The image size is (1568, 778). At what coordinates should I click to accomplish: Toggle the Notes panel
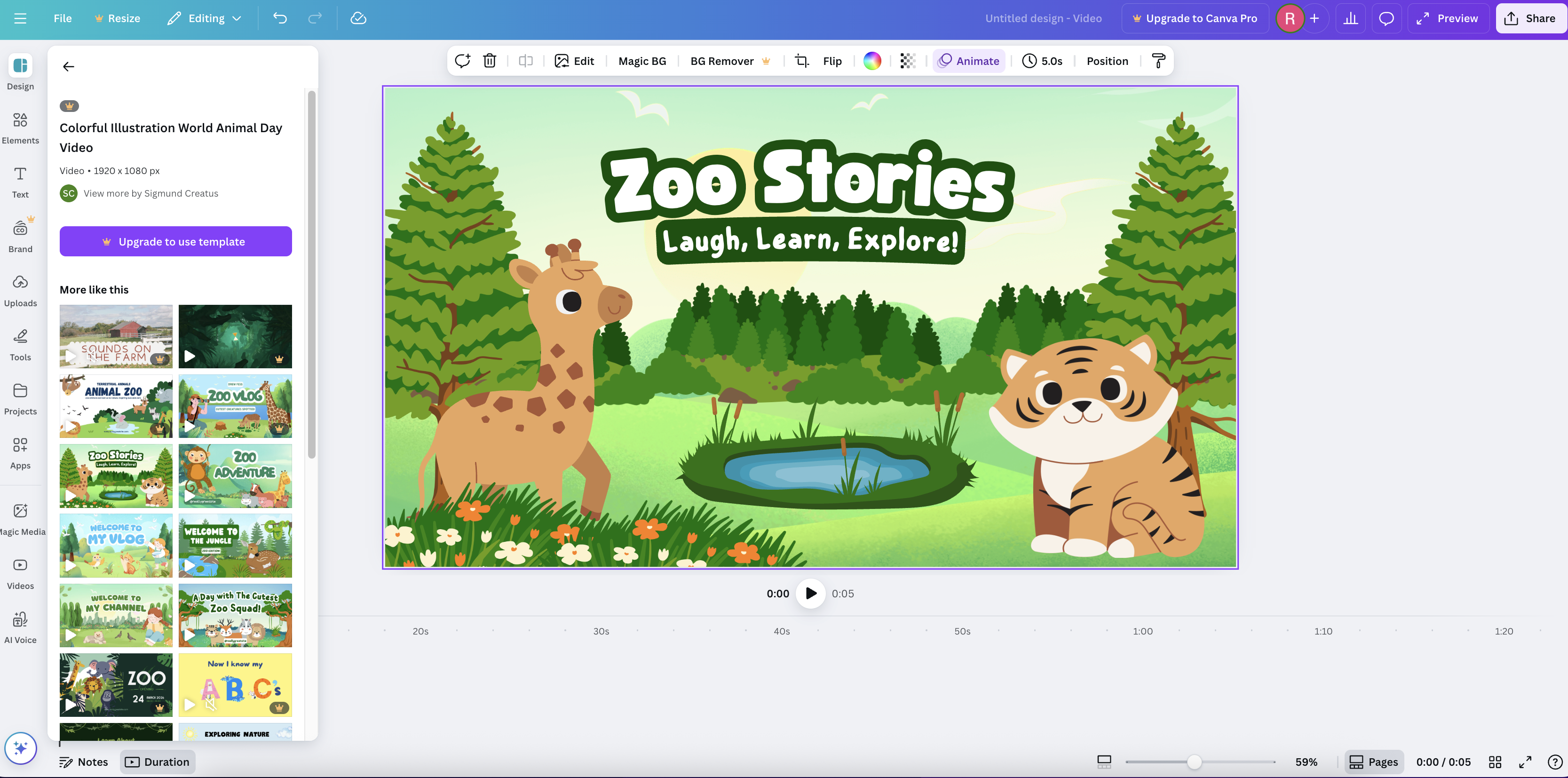point(83,762)
